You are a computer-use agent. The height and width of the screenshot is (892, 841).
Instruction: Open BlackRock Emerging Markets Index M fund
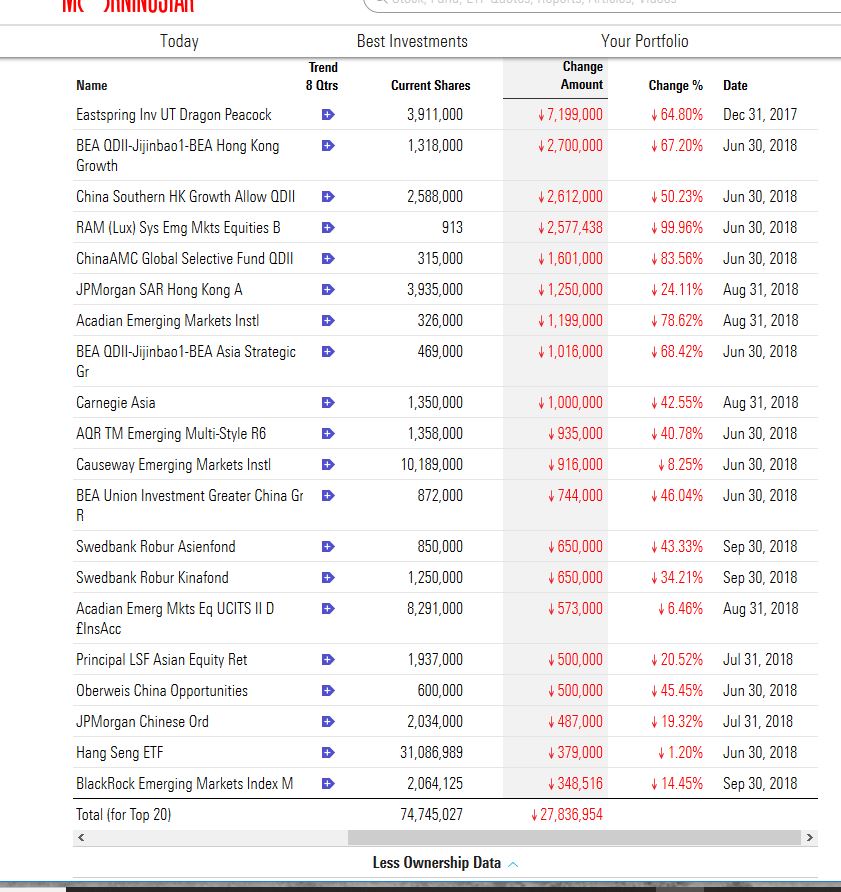point(184,784)
